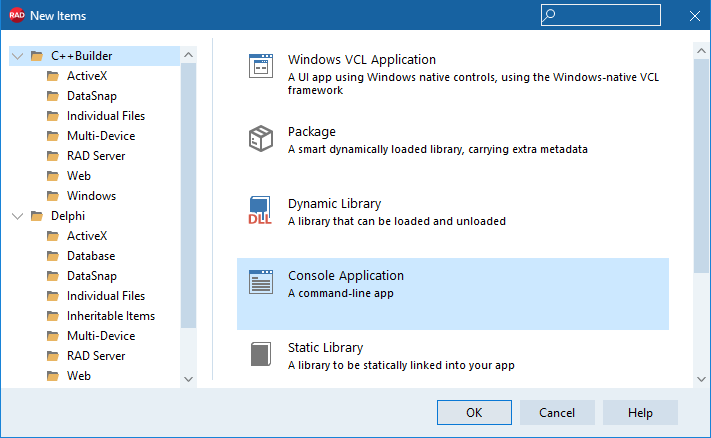Image resolution: width=711 pixels, height=438 pixels.
Task: Click the folder icon beside Database
Action: point(53,256)
